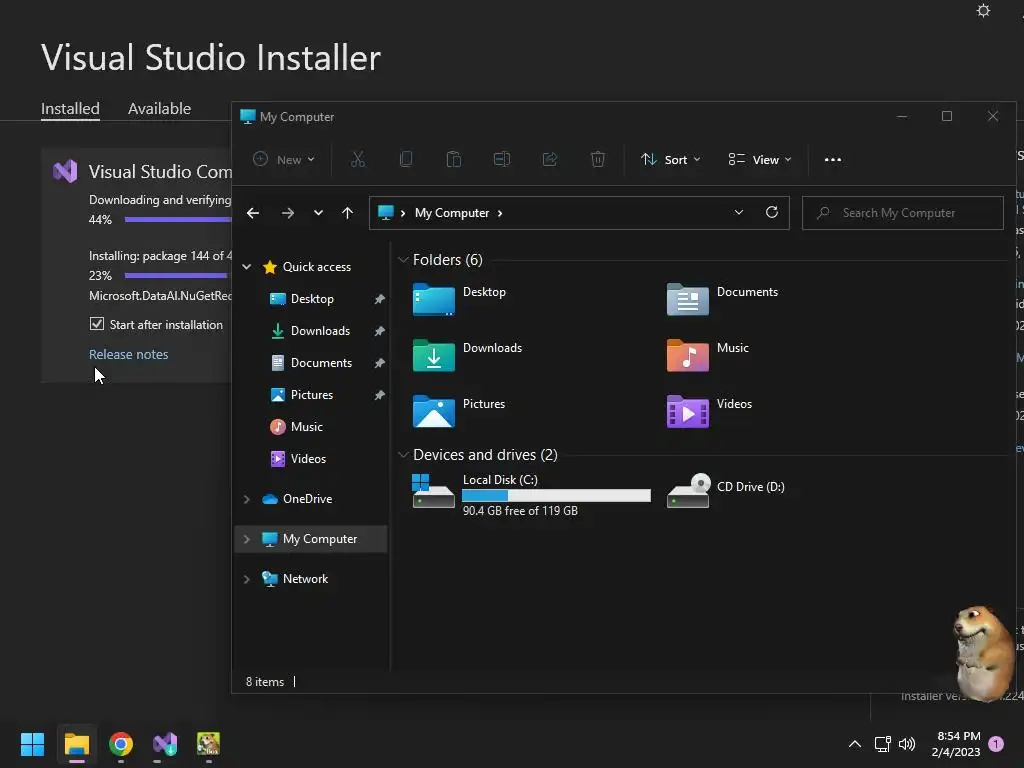Open recent locations dropdown arrow

pyautogui.click(x=318, y=213)
